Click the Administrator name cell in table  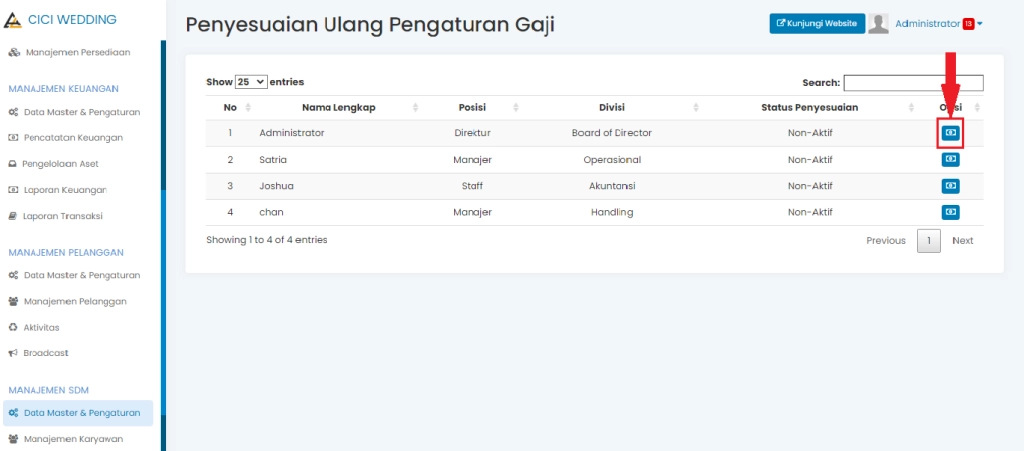click(291, 133)
